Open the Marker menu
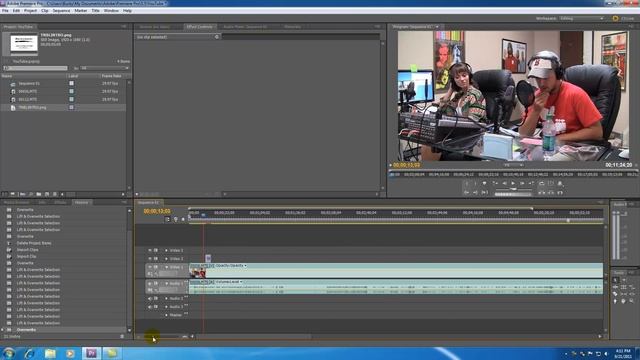 point(80,11)
